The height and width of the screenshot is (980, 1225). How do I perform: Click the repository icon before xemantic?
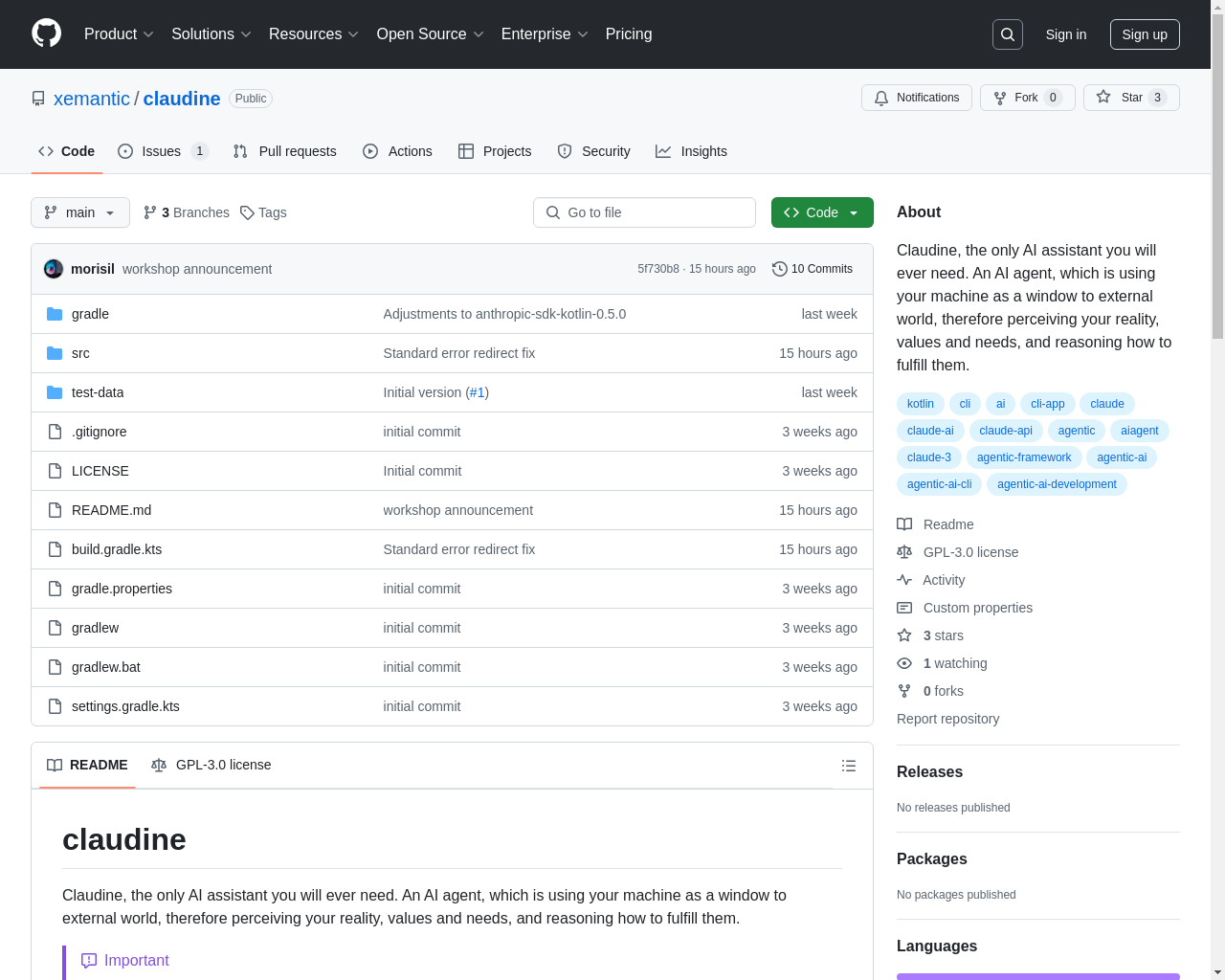(x=38, y=99)
